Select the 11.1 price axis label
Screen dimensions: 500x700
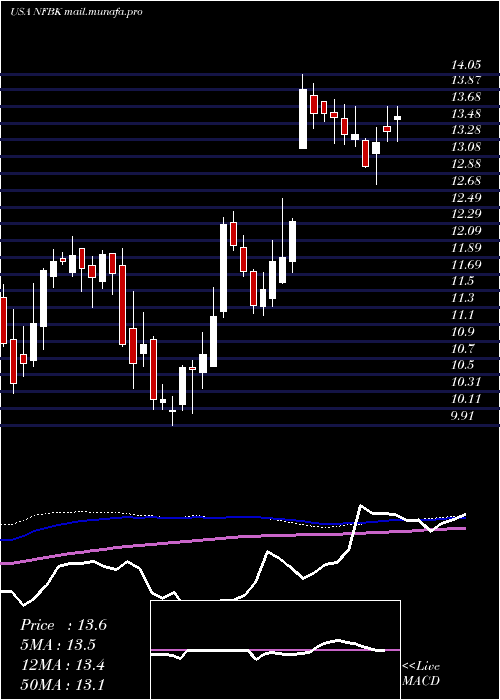coord(462,315)
